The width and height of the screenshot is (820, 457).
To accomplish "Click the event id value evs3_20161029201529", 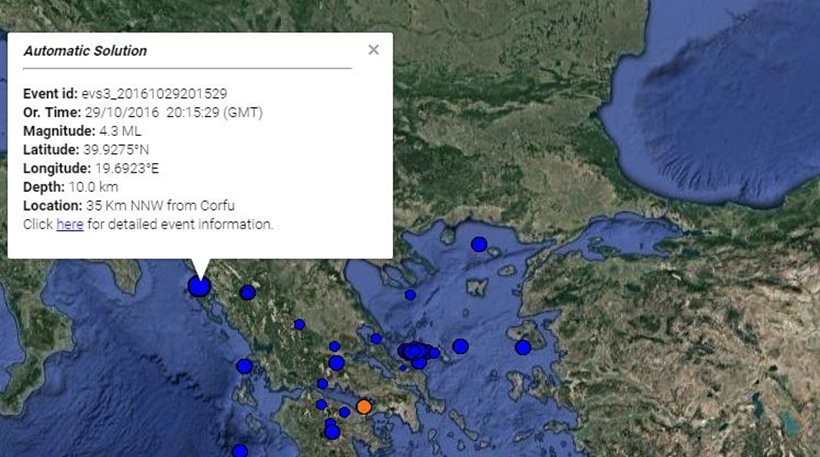I will point(145,94).
